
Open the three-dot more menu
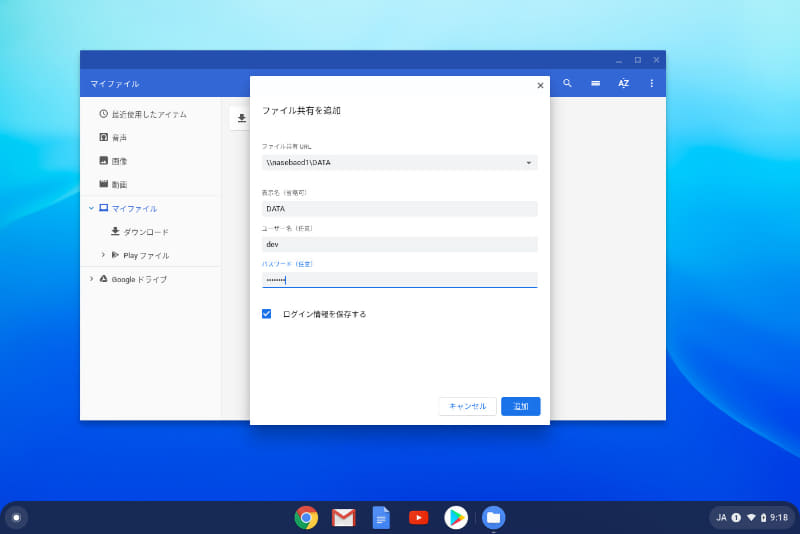tap(652, 83)
